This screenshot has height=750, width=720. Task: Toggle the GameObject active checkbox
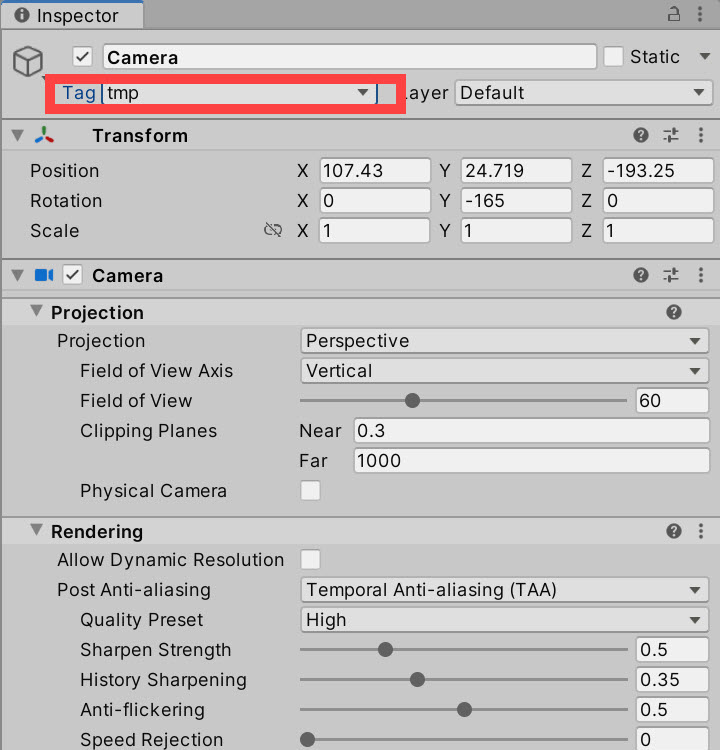(x=82, y=57)
